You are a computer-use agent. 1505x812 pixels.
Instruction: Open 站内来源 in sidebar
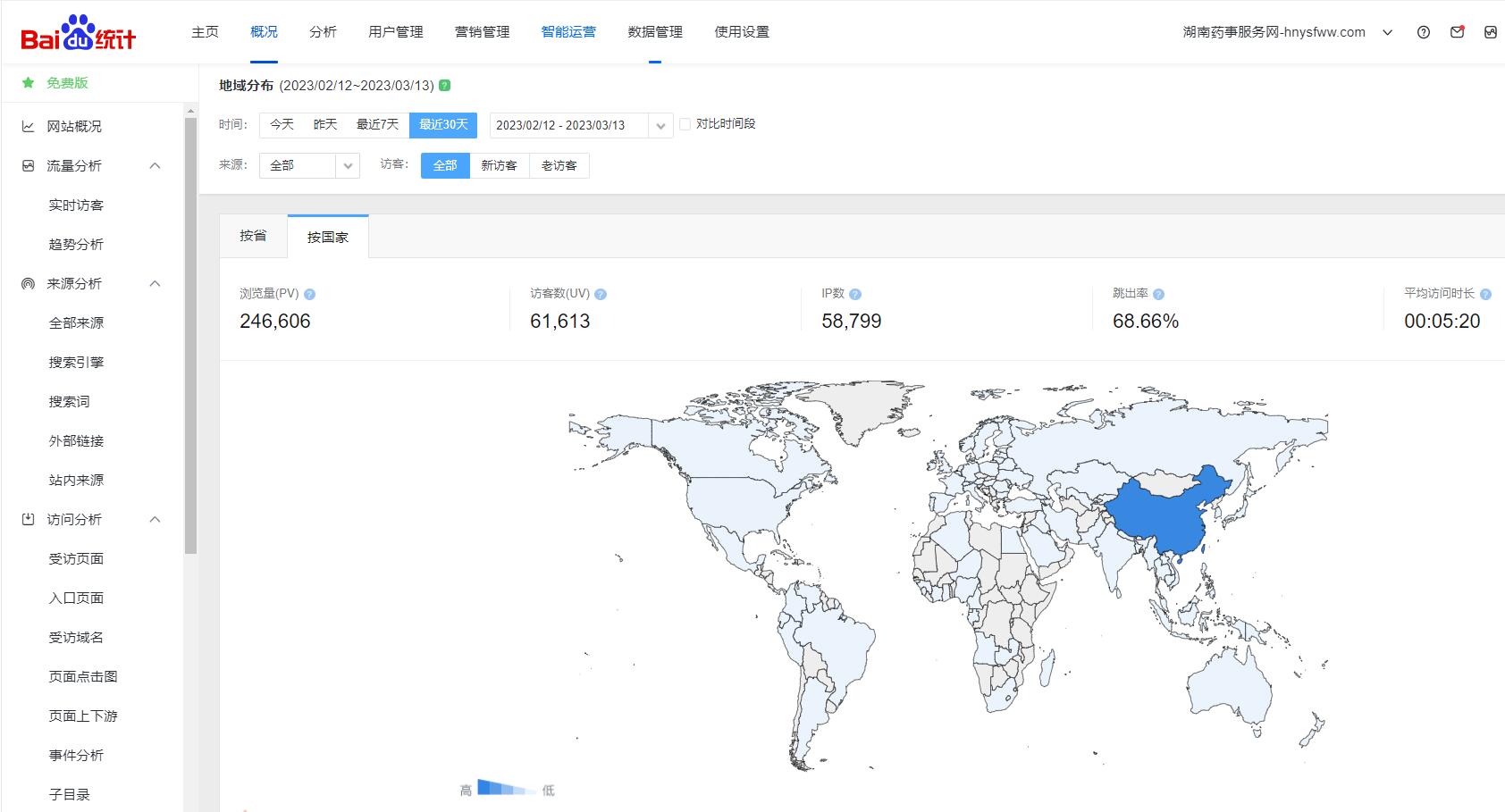pyautogui.click(x=76, y=481)
